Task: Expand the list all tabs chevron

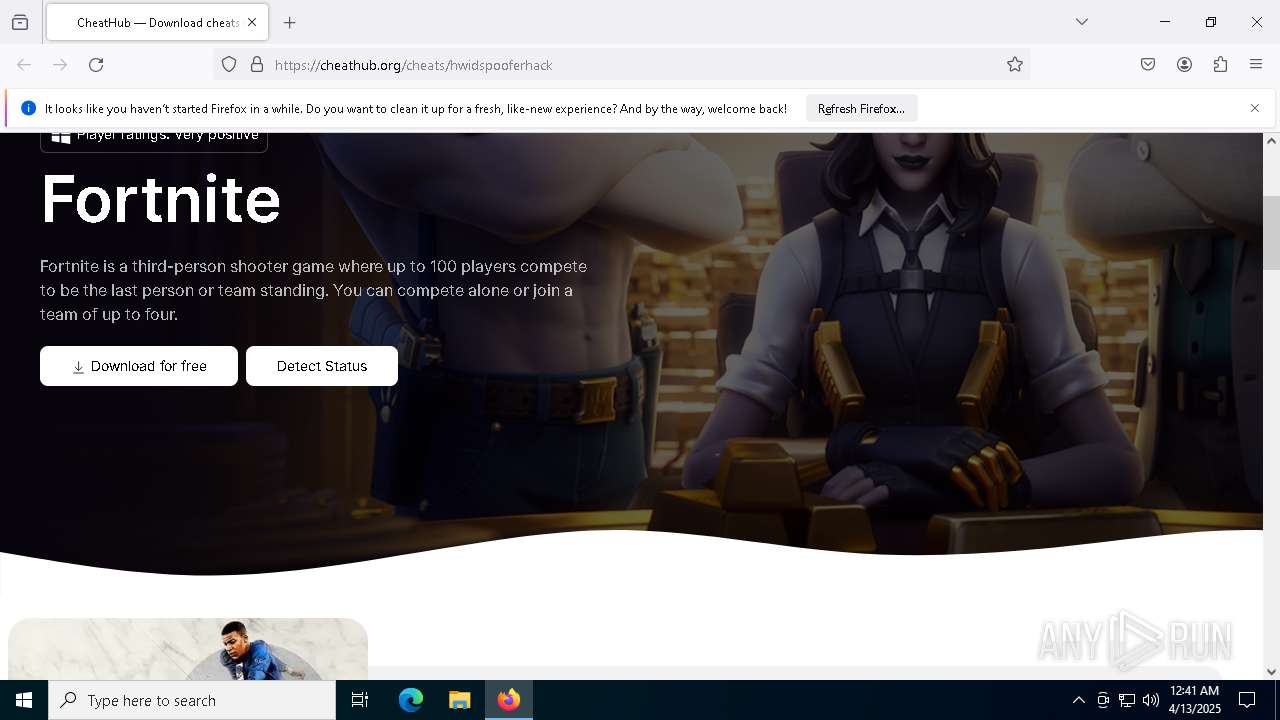Action: pos(1082,22)
